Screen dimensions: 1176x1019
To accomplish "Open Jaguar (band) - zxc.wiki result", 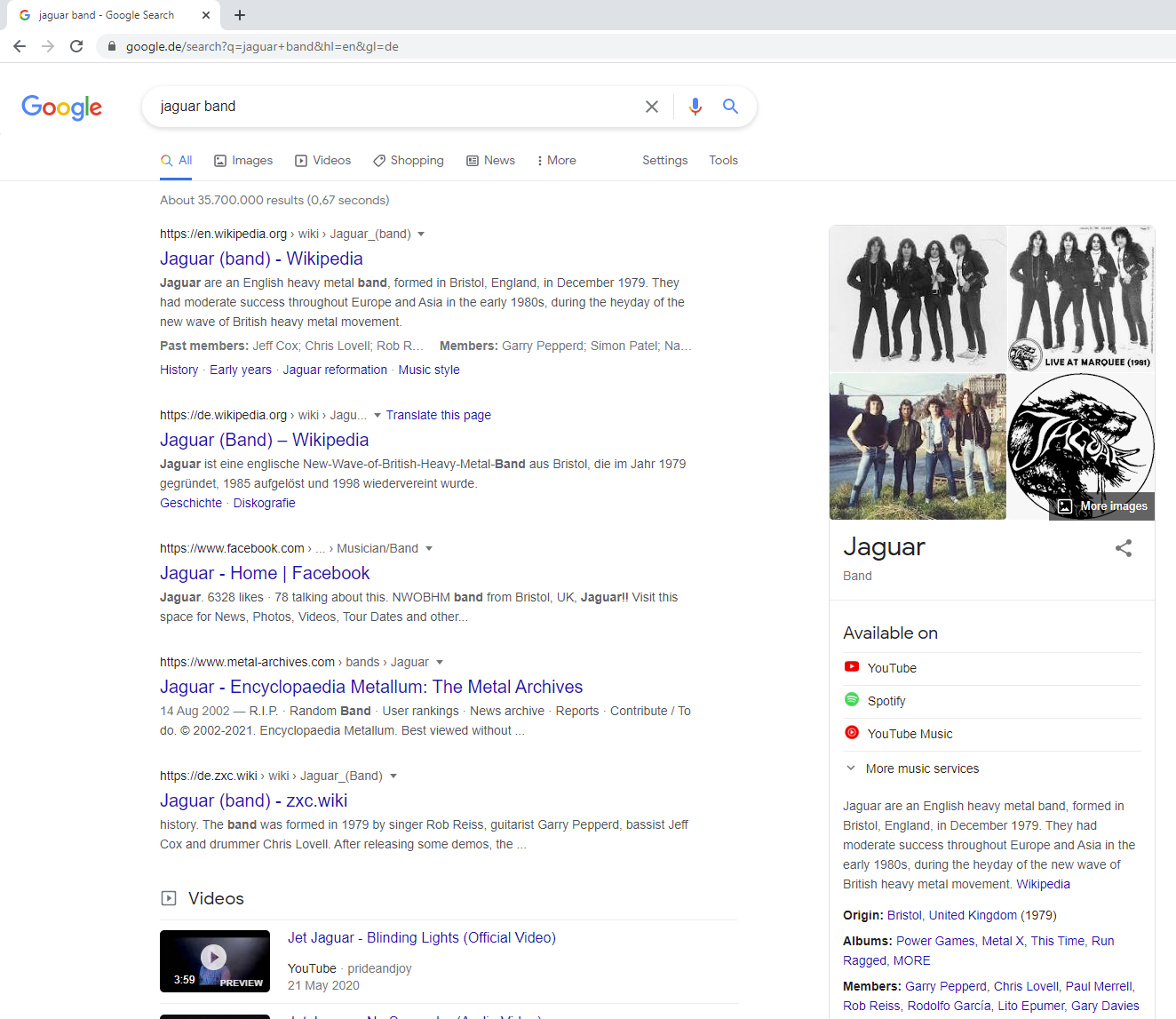I will click(x=253, y=800).
